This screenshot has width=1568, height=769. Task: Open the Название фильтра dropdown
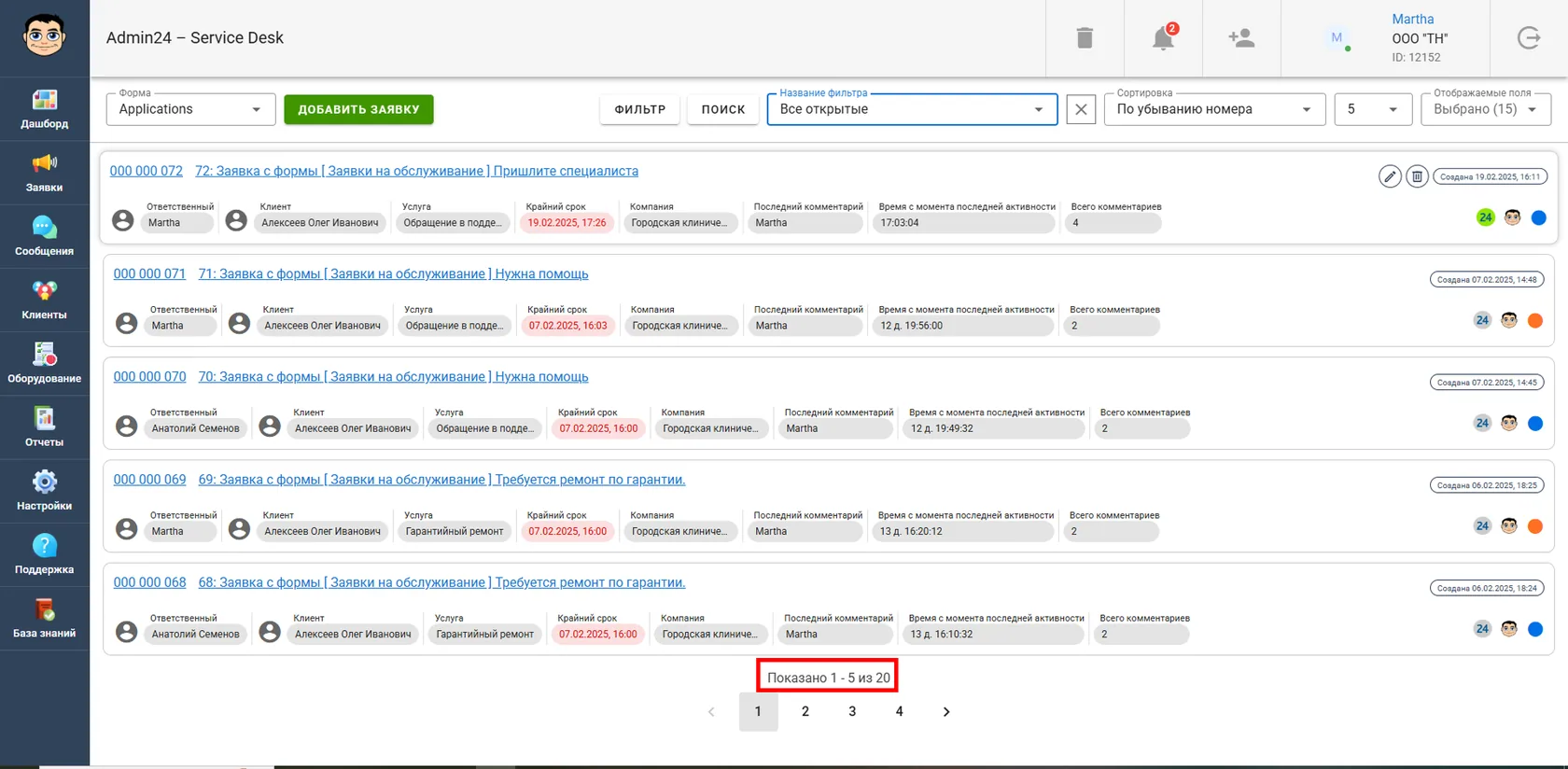coord(912,109)
